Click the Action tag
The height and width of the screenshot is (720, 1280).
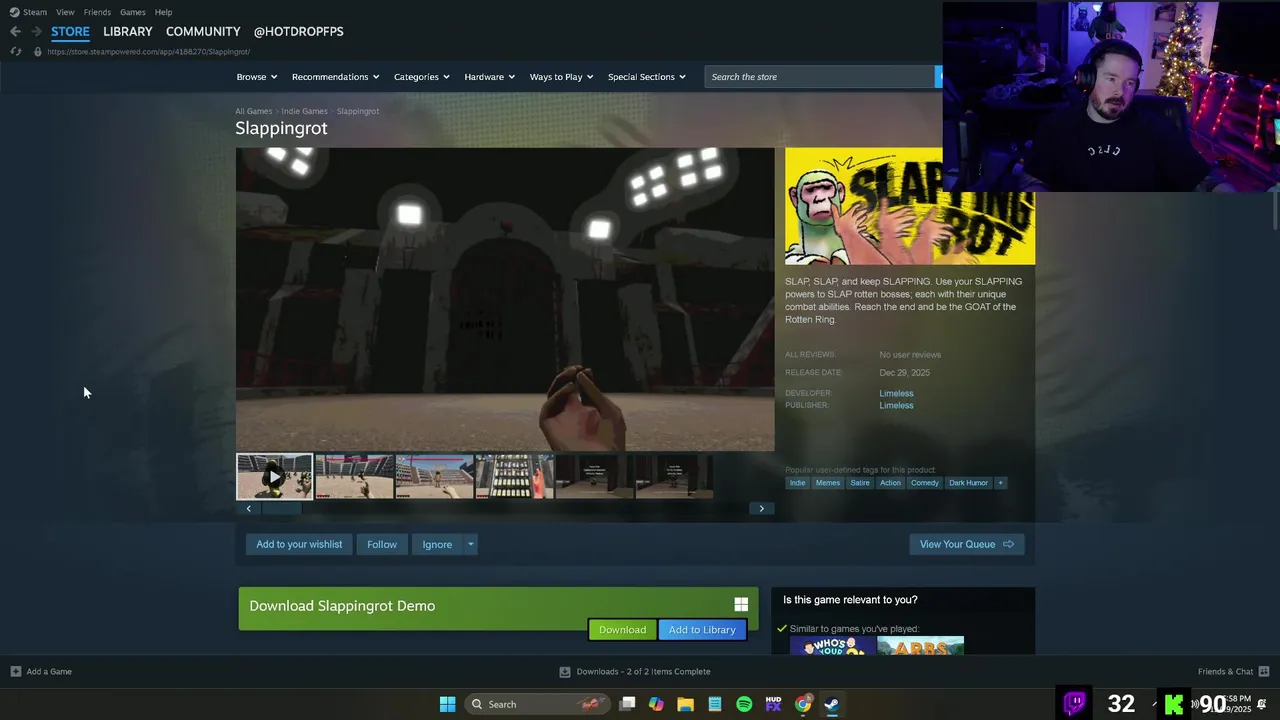pyautogui.click(x=890, y=483)
